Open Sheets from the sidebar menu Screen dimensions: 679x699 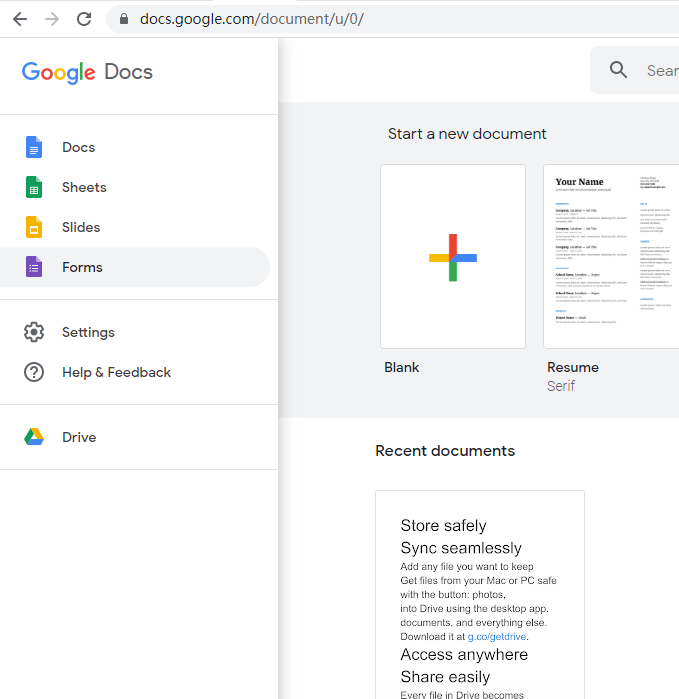coord(135,187)
